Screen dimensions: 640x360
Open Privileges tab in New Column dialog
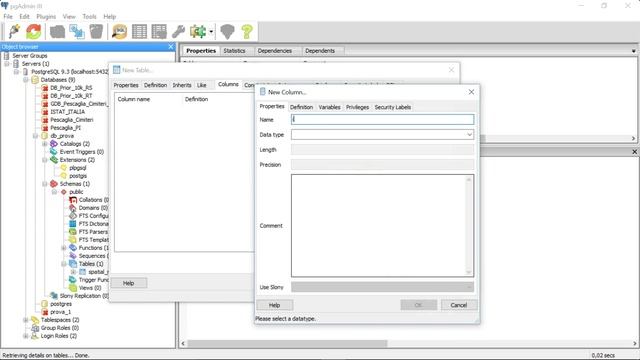coord(358,107)
